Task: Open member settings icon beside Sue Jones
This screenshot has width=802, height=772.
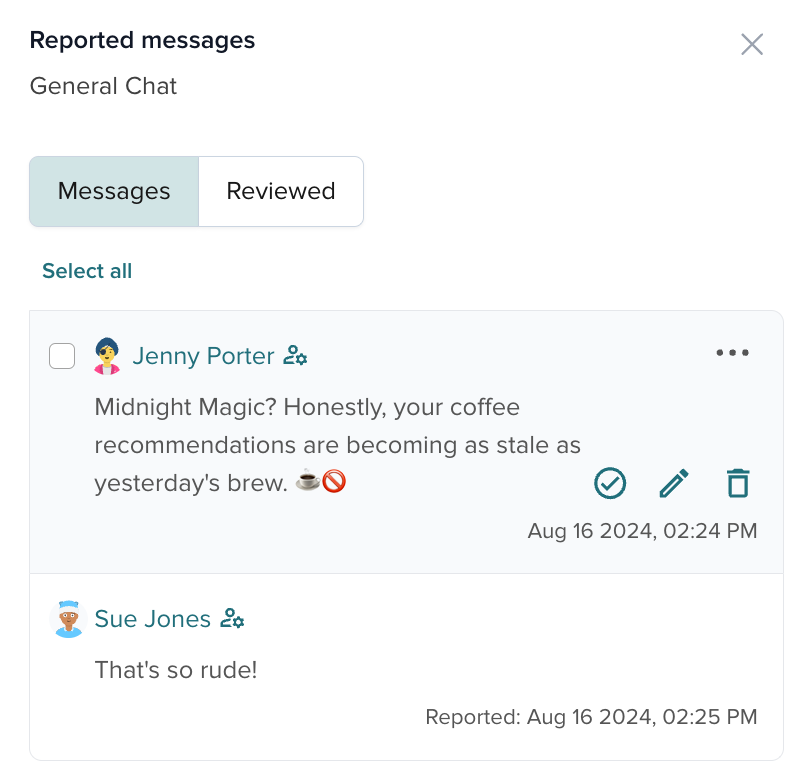Action: tap(232, 619)
